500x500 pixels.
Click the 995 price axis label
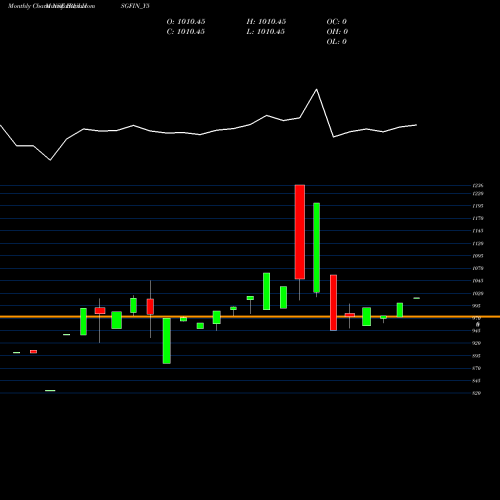click(x=477, y=306)
